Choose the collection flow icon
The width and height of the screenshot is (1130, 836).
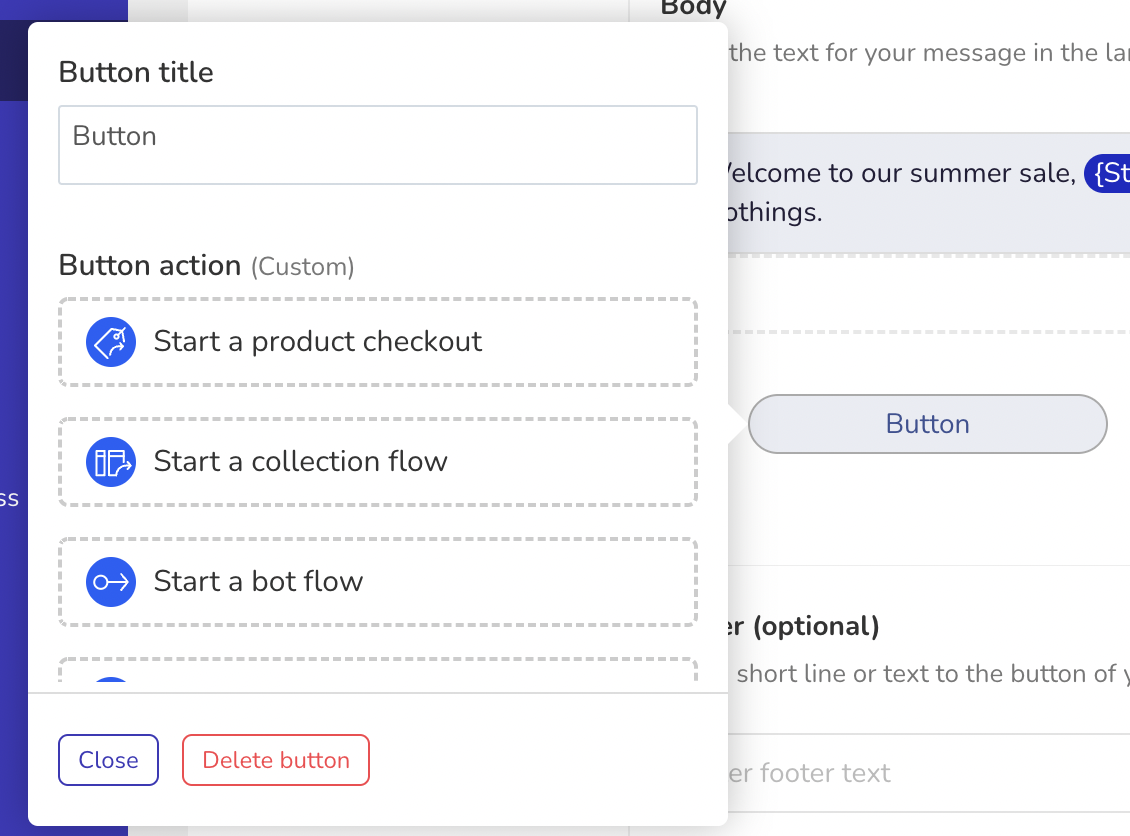tap(111, 462)
